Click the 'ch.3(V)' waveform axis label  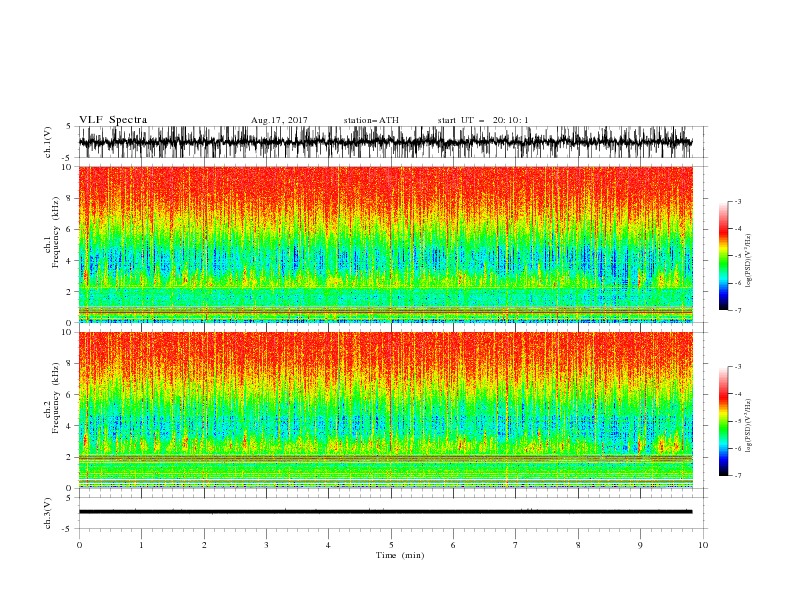tap(48, 513)
